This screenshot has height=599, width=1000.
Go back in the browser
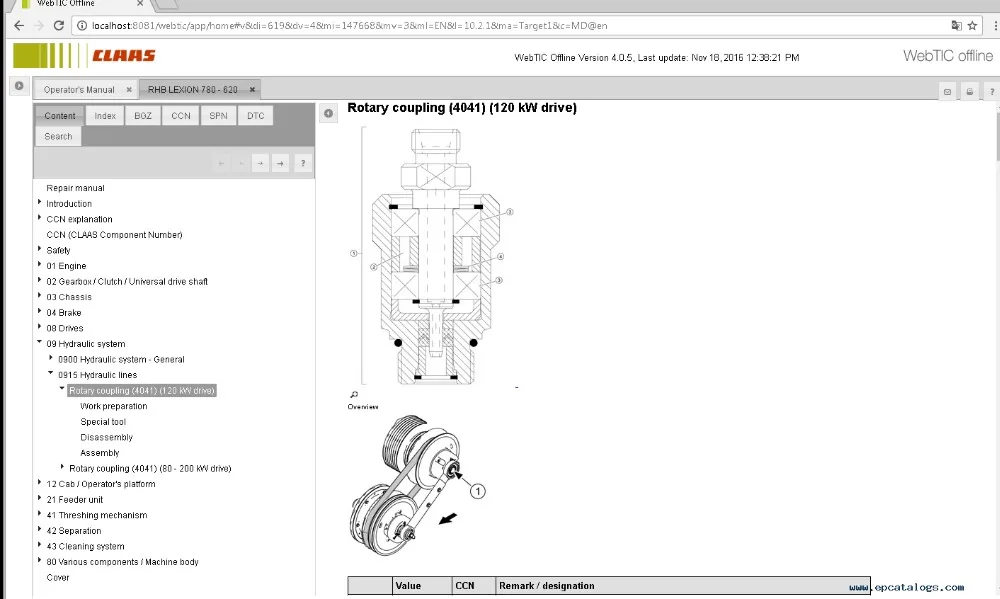pos(18,26)
